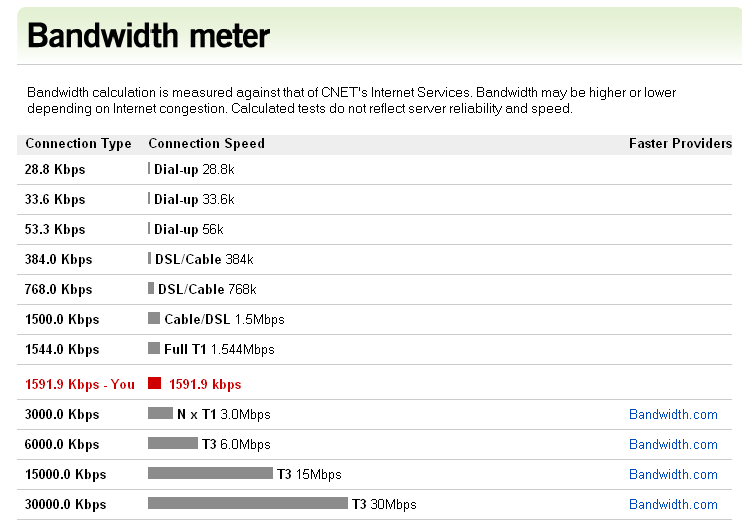Click the 30000.0 Kbps connection type cell
The image size is (742, 527).
click(65, 504)
